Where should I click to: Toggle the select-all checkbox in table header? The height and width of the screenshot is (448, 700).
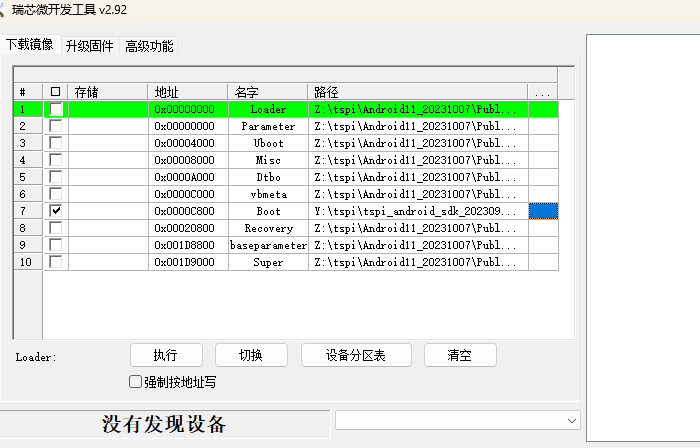[56, 92]
